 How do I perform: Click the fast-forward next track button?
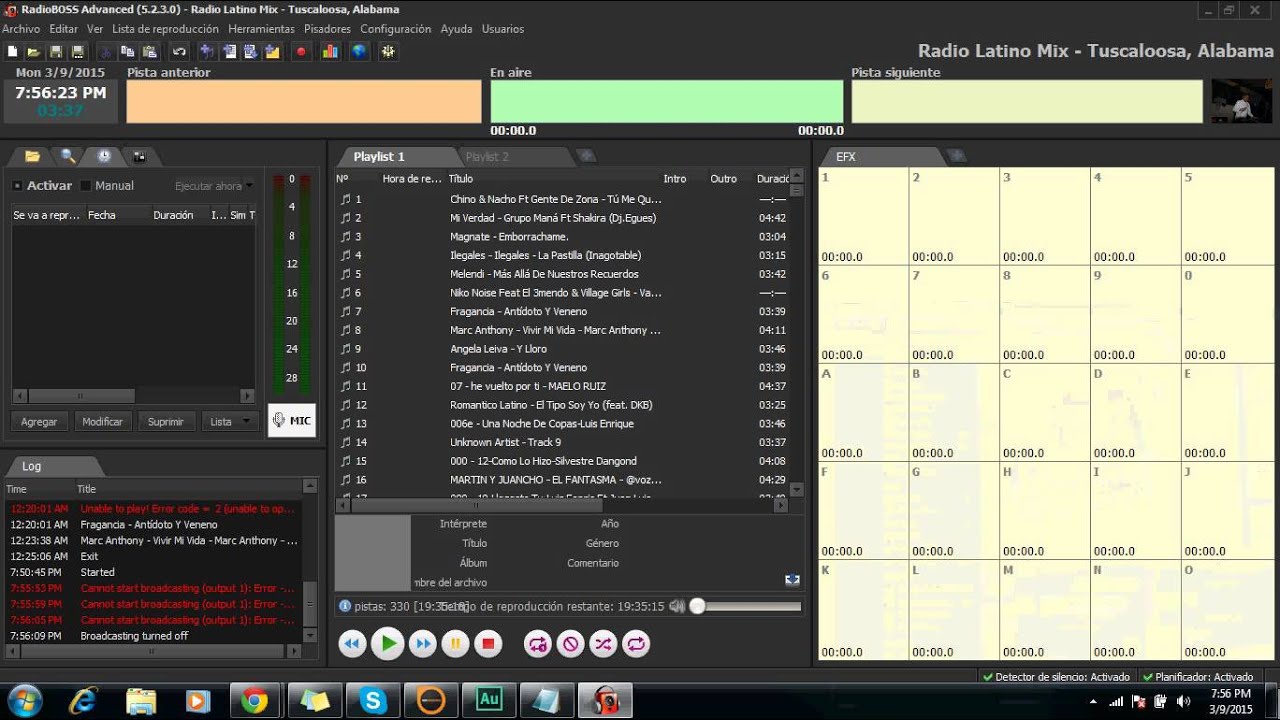423,644
